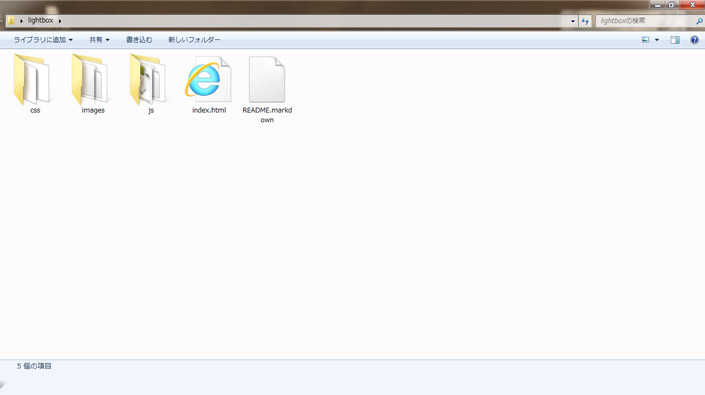Select the index.html file name text

click(209, 110)
